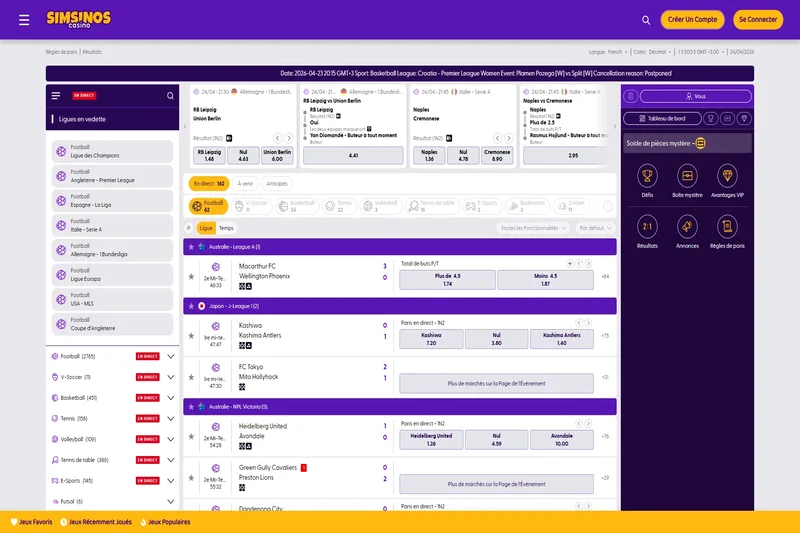Open the header search icon
Screen dimensions: 800x533
point(646,20)
